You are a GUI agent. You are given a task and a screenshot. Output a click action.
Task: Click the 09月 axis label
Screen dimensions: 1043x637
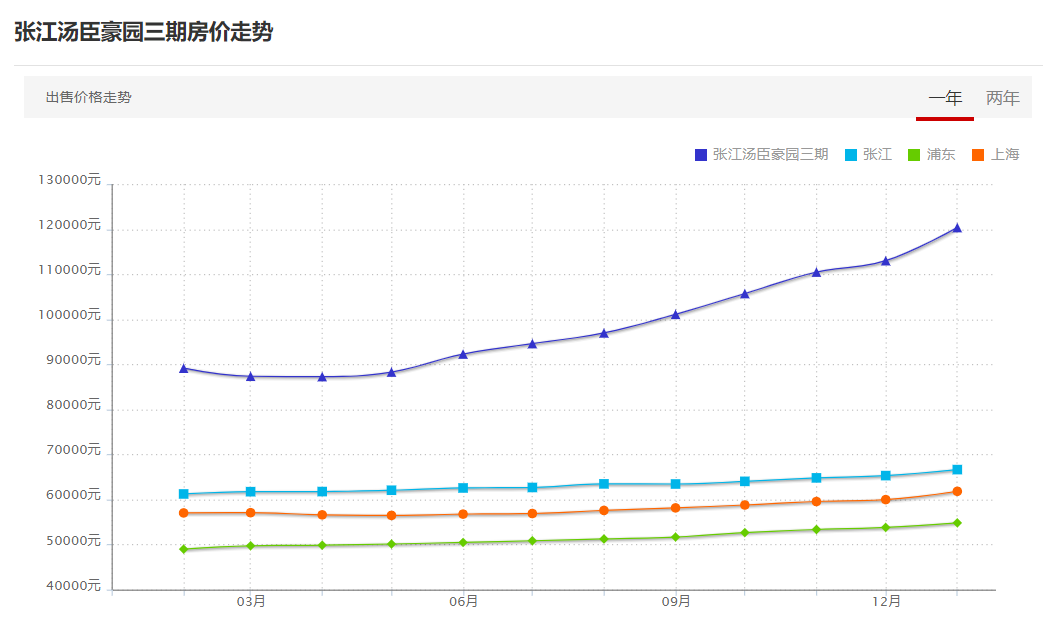675,602
